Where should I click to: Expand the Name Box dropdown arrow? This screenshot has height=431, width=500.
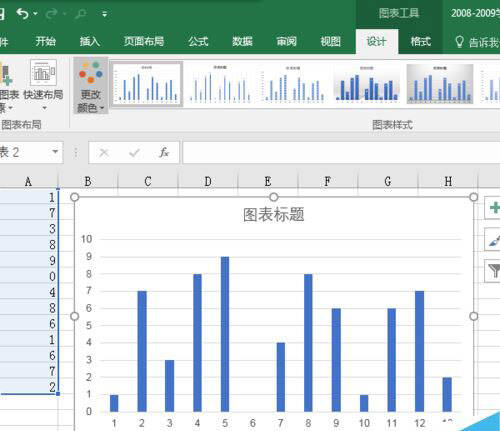(x=55, y=152)
